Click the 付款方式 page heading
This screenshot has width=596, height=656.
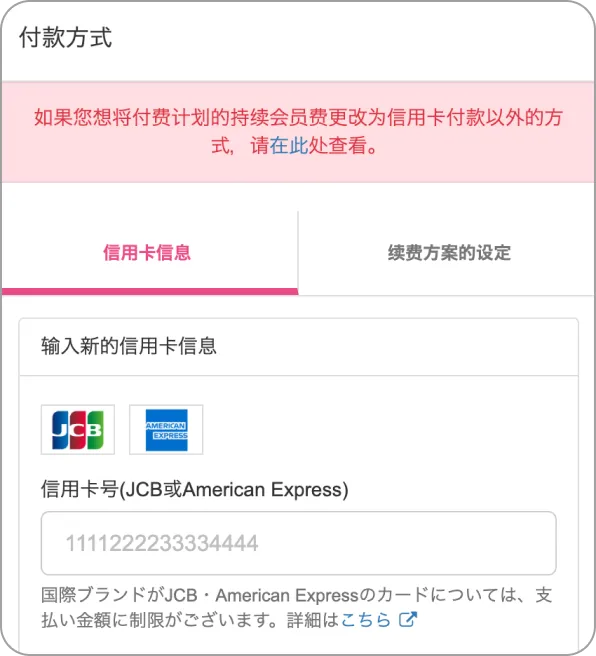click(x=66, y=37)
